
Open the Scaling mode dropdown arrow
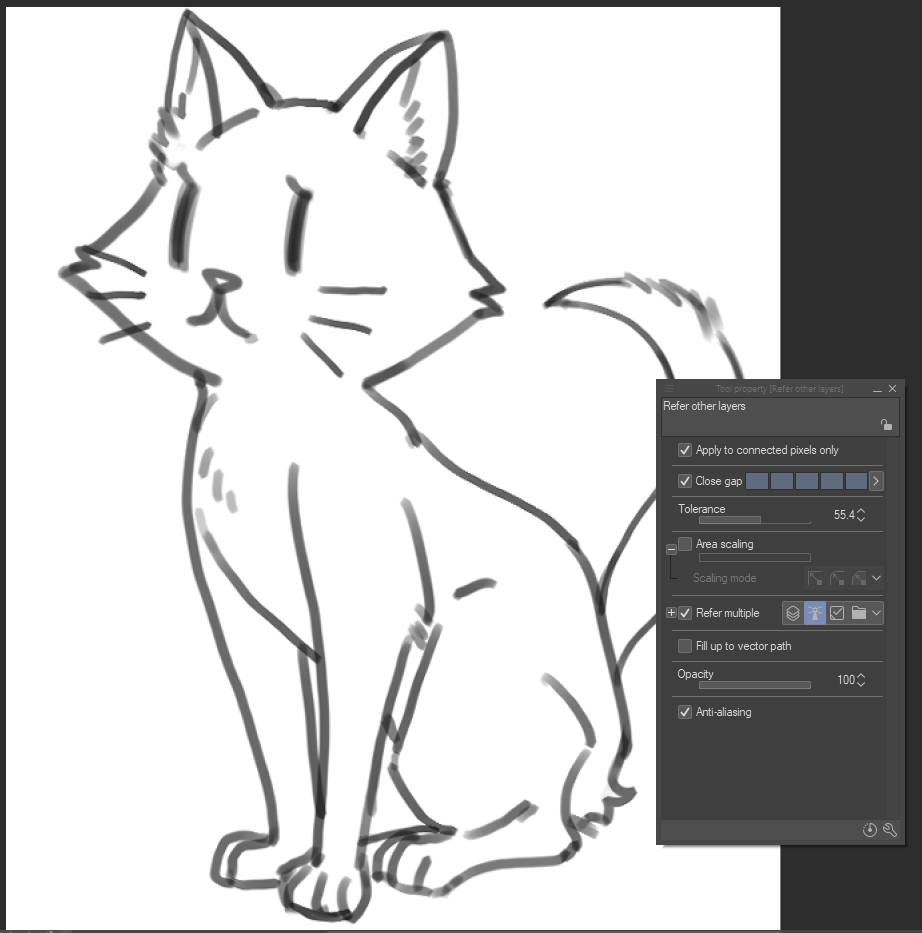pos(876,578)
